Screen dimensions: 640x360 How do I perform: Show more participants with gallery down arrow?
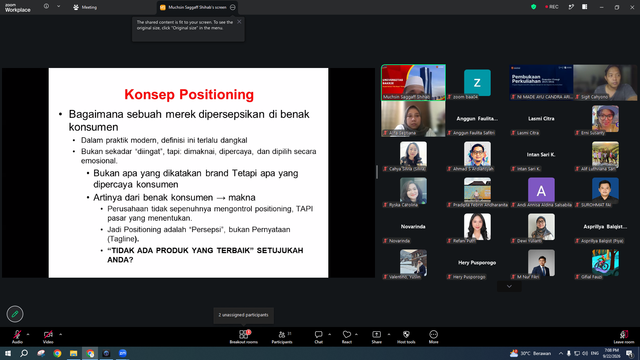pyautogui.click(x=509, y=287)
